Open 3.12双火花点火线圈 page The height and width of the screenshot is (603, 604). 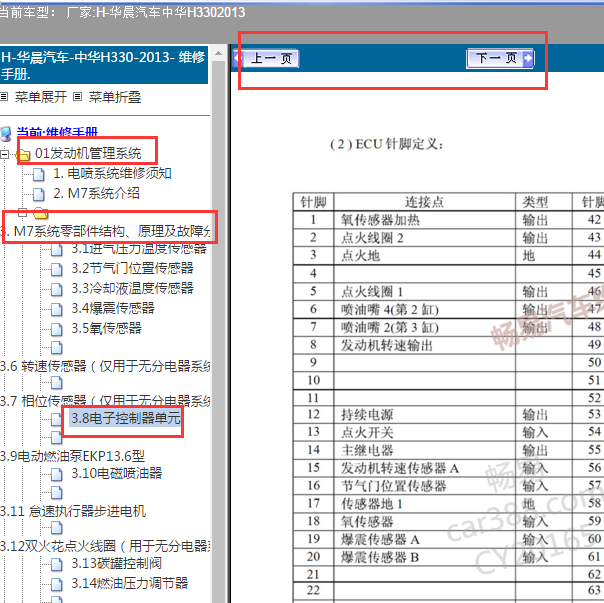click(105, 546)
